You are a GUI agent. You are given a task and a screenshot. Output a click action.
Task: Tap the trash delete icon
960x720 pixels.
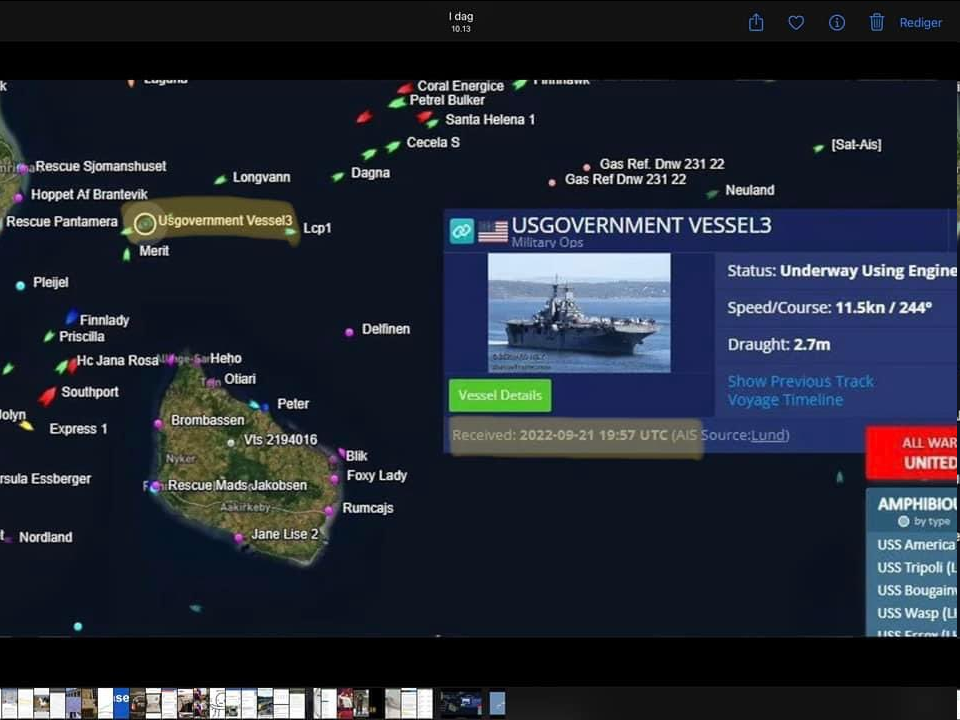877,23
